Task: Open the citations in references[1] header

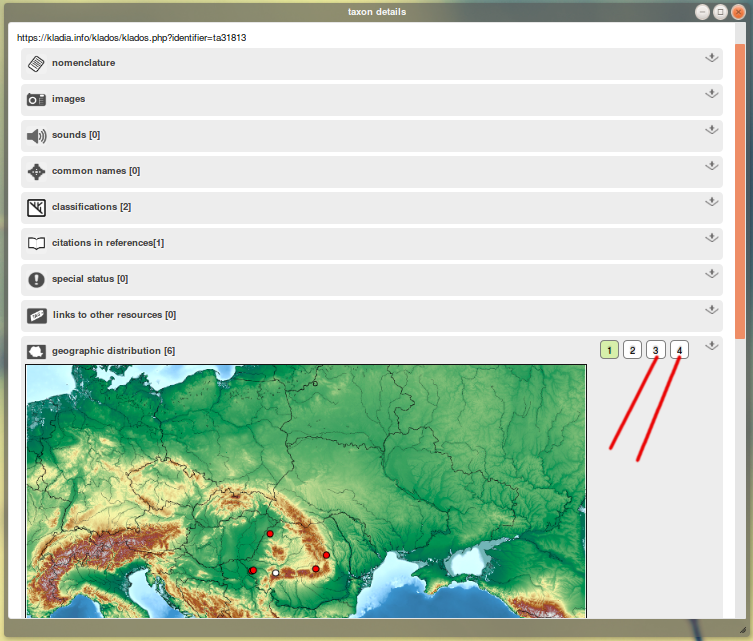Action: [108, 243]
